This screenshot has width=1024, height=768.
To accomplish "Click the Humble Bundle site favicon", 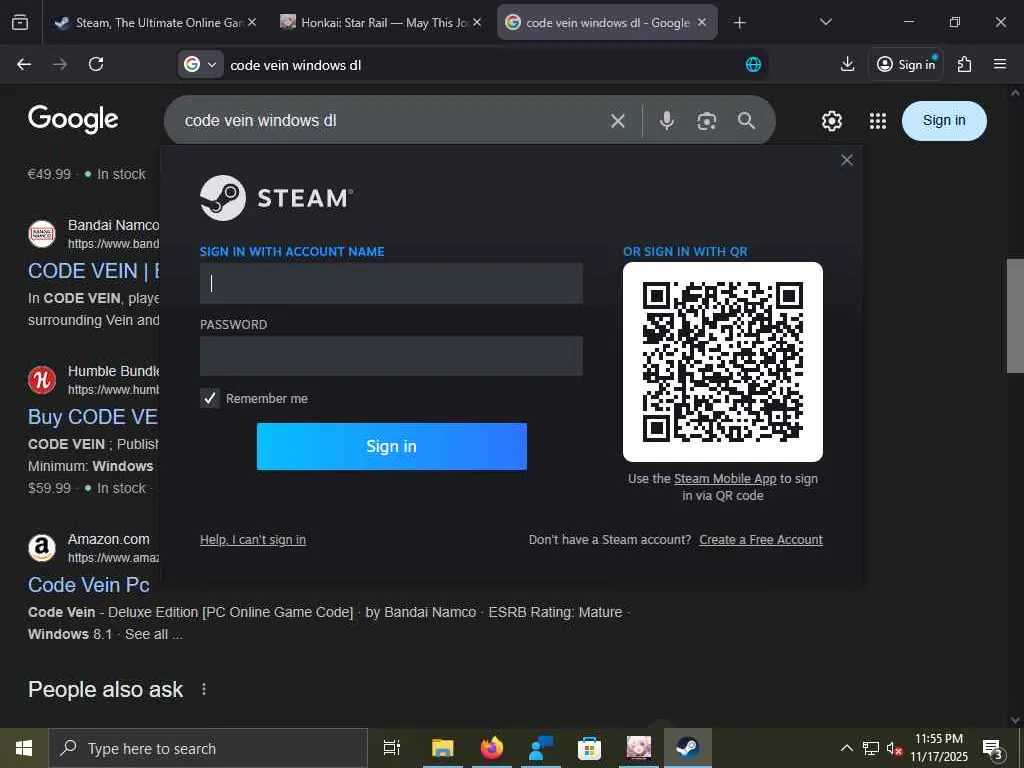I will pyautogui.click(x=42, y=379).
